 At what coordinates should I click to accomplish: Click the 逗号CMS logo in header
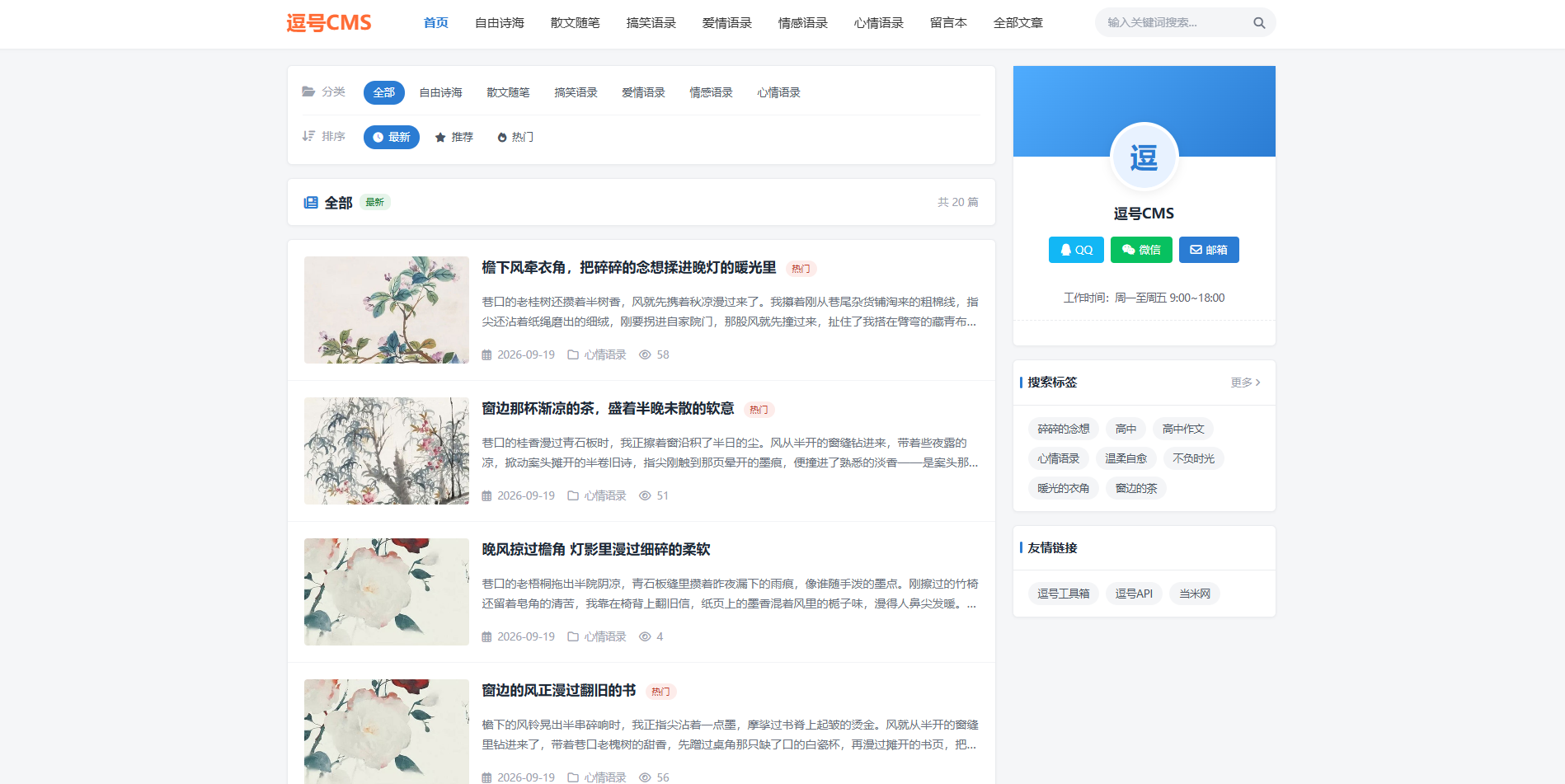329,23
